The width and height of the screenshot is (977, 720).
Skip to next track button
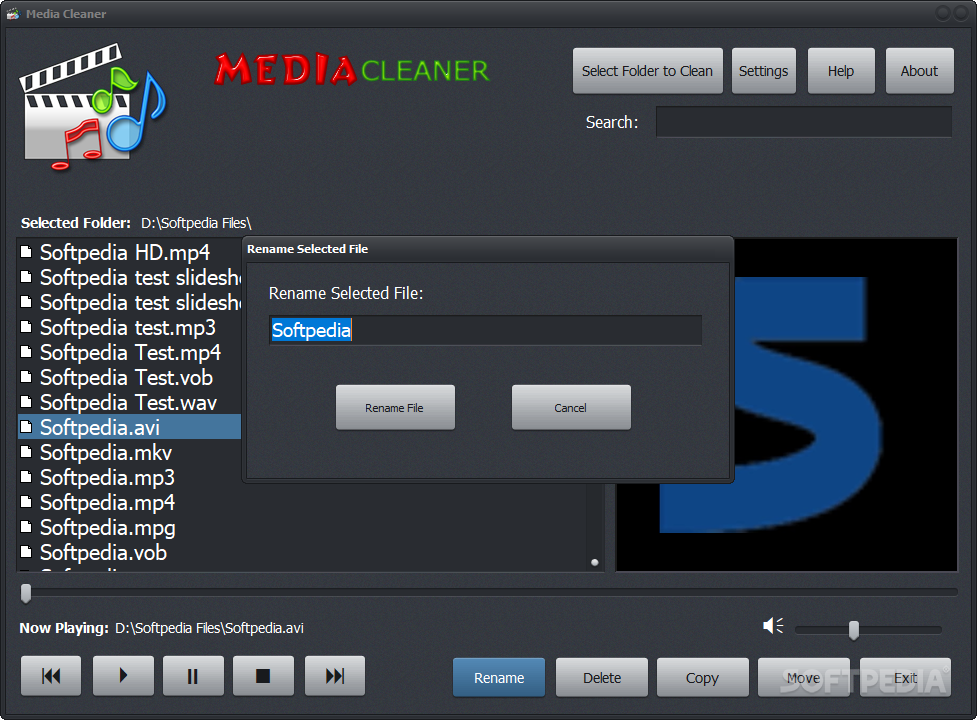pyautogui.click(x=335, y=676)
